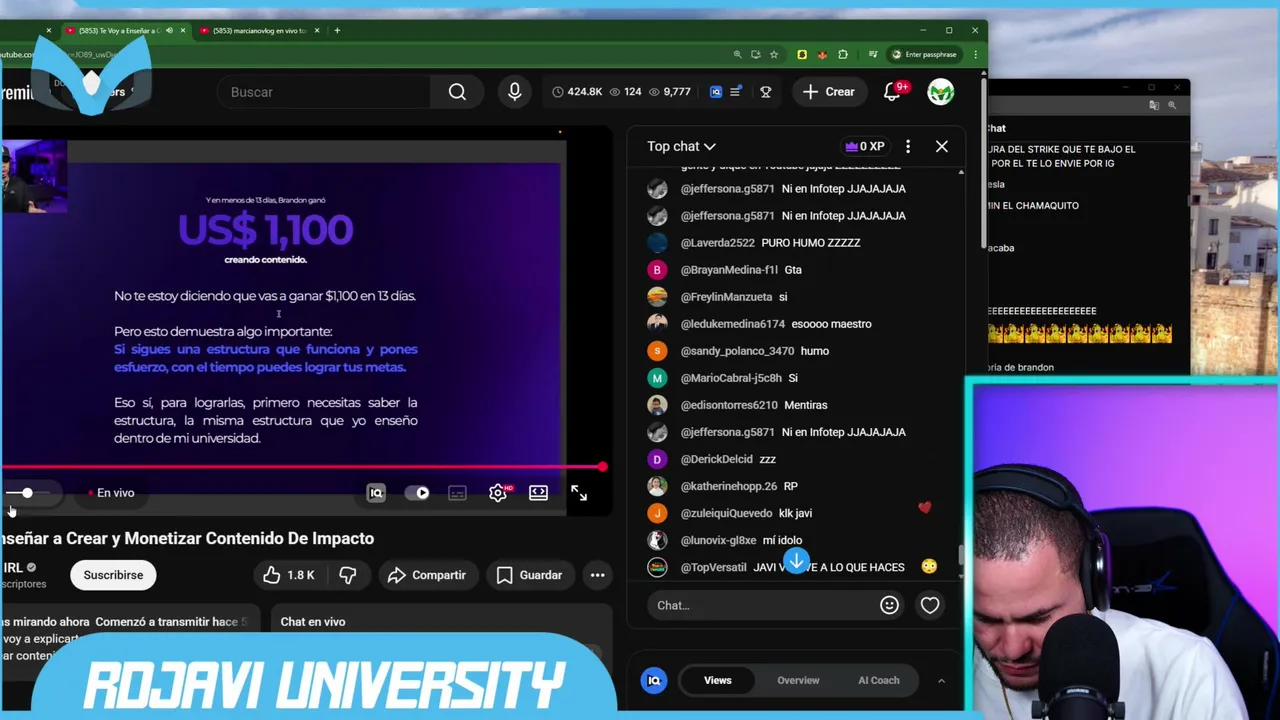
Task: Click the trophy icon in the header
Action: 766,92
